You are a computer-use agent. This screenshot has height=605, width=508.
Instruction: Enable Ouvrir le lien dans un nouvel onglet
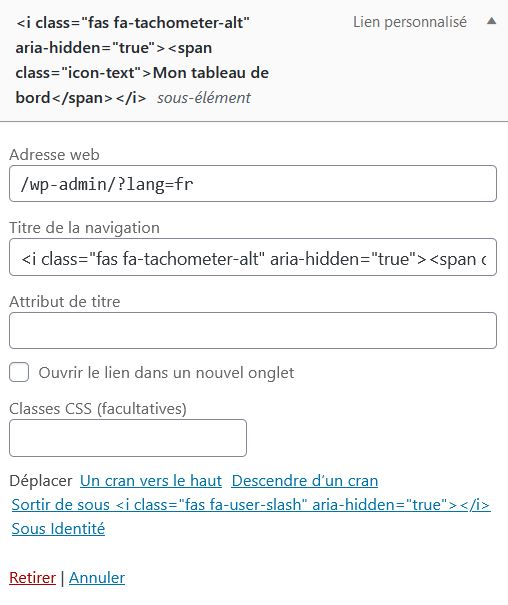pos(19,372)
